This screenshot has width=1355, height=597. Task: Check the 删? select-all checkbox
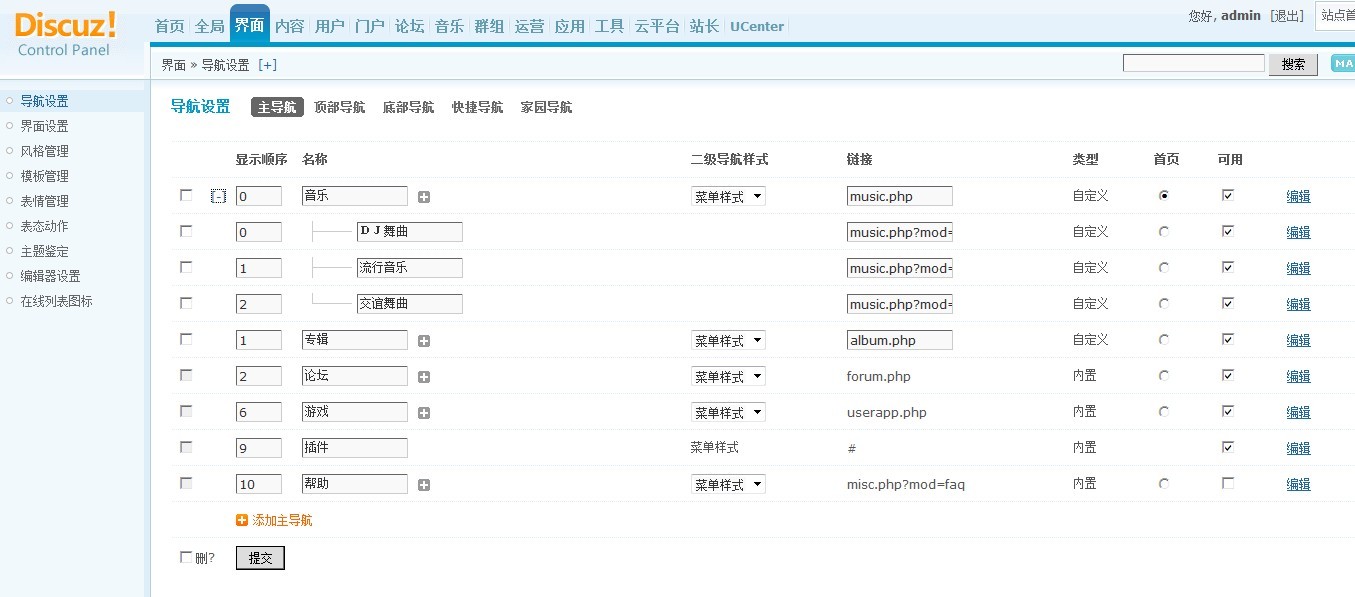186,557
